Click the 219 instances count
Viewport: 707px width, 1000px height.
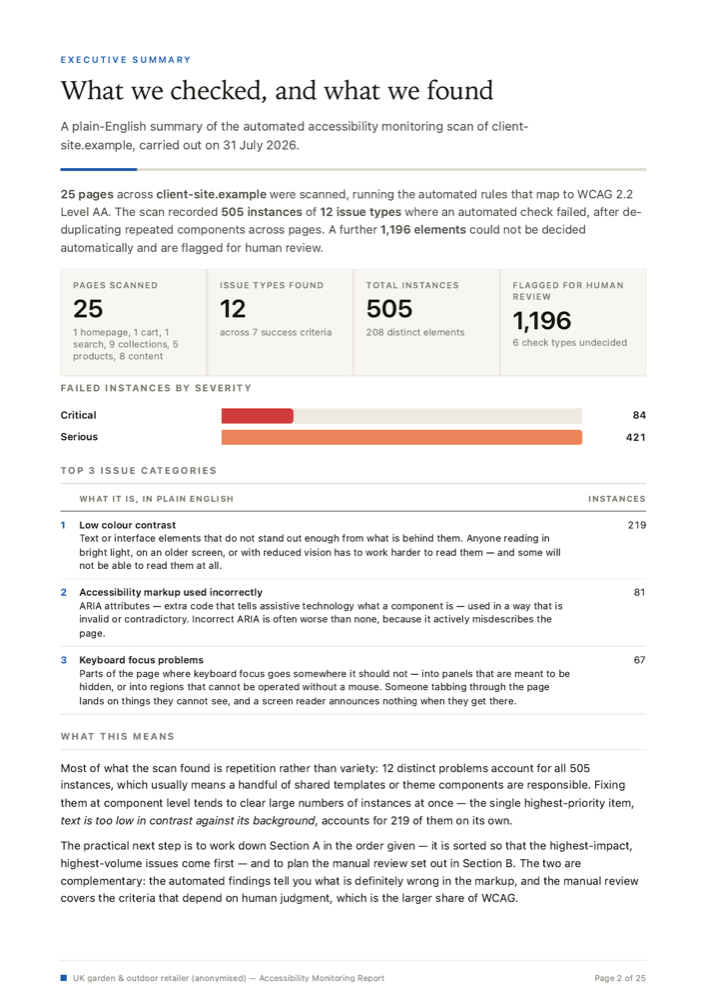click(x=637, y=525)
